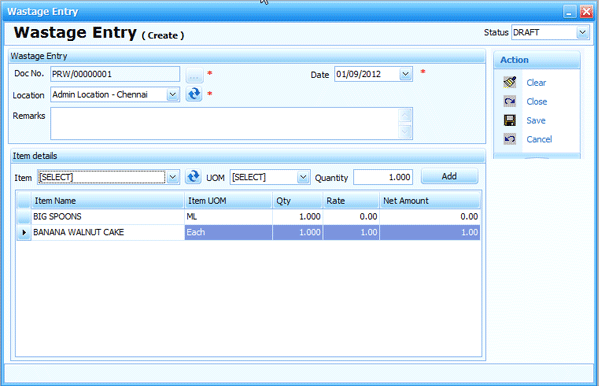The image size is (599, 386).
Task: Click the Remarks scroll up arrow
Action: [405, 115]
